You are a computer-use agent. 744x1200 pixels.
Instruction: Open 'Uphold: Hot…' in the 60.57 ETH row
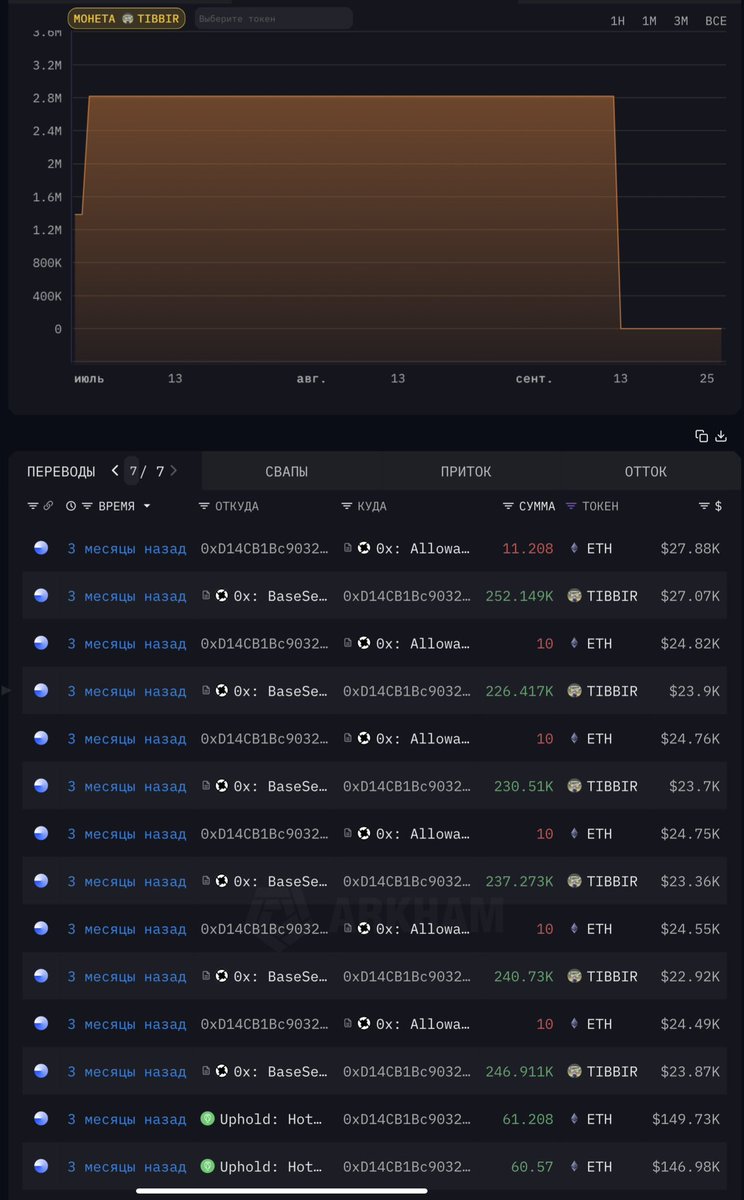point(271,1166)
